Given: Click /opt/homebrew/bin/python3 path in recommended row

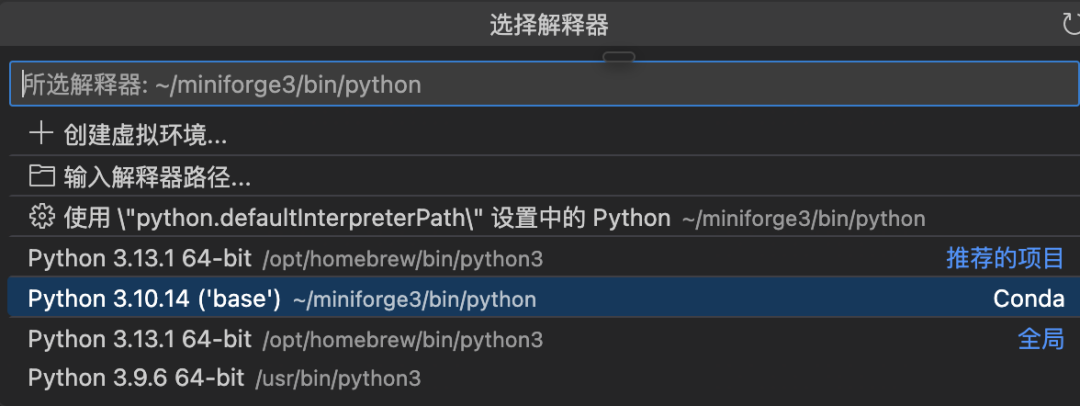Looking at the screenshot, I should pyautogui.click(x=402, y=260).
